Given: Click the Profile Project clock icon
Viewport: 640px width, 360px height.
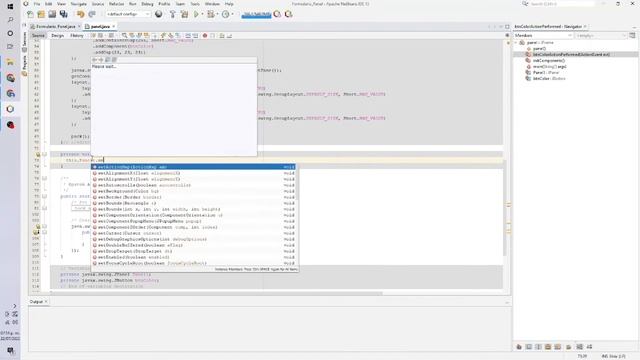Looking at the screenshot, I should point(226,14).
